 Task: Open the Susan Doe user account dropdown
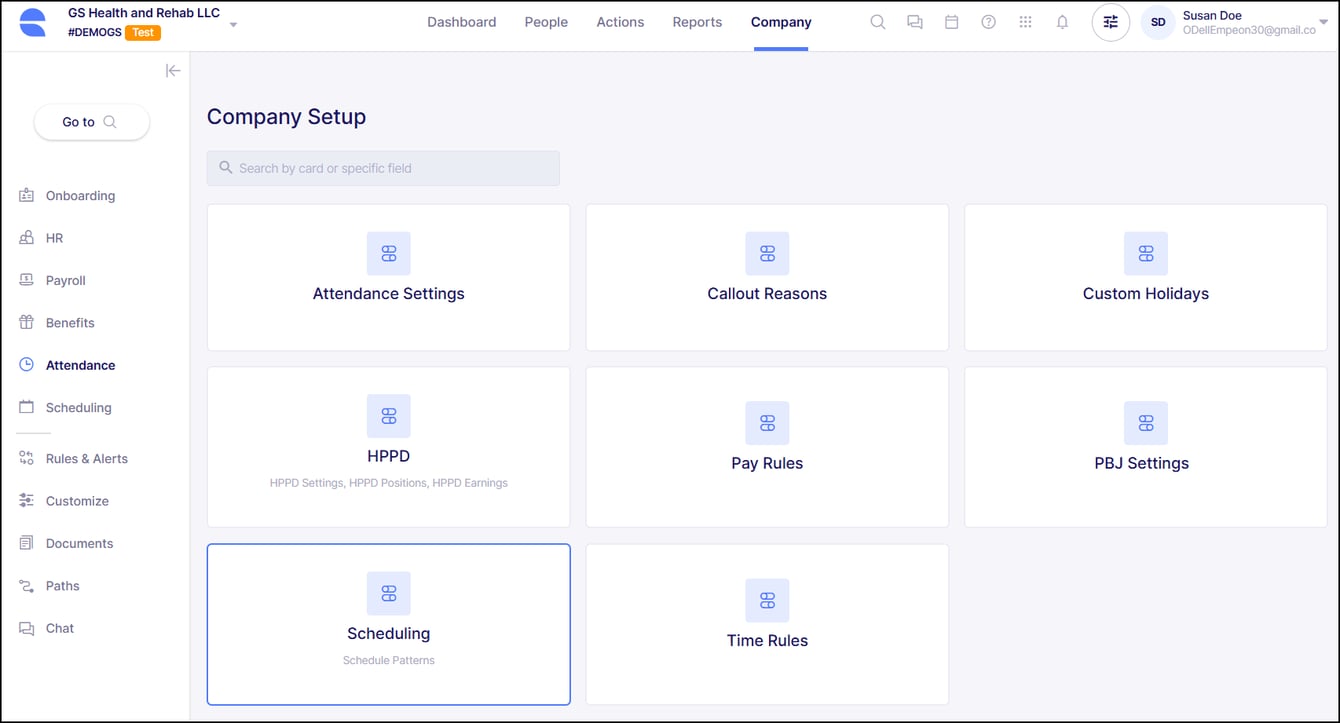point(1324,22)
